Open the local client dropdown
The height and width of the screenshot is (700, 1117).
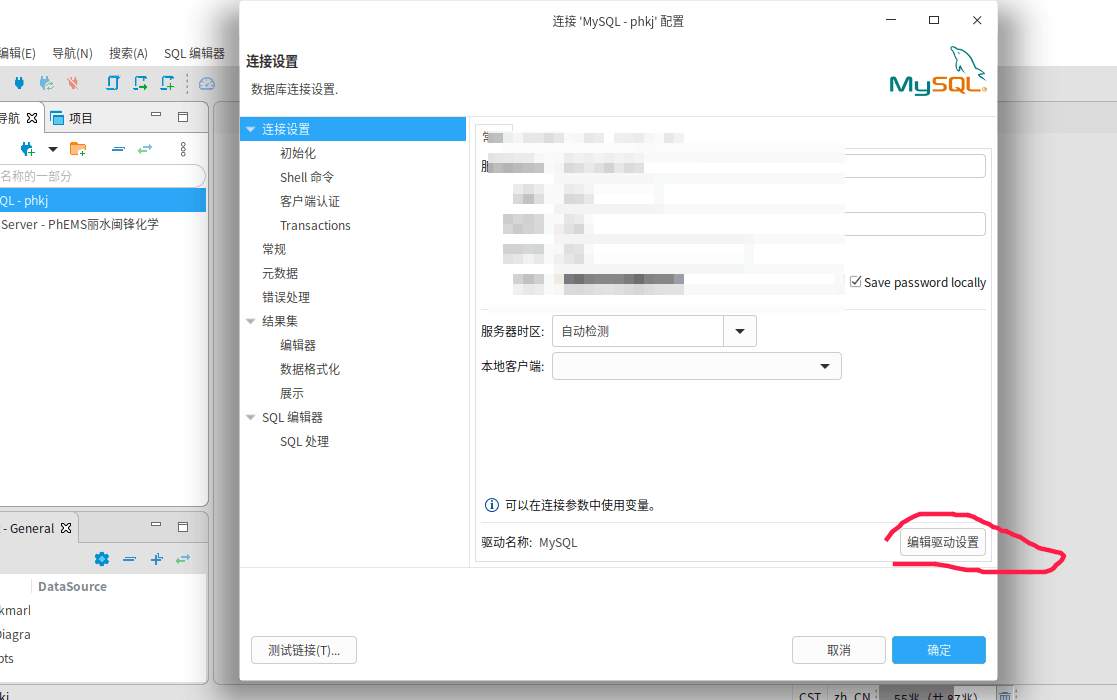(x=825, y=366)
